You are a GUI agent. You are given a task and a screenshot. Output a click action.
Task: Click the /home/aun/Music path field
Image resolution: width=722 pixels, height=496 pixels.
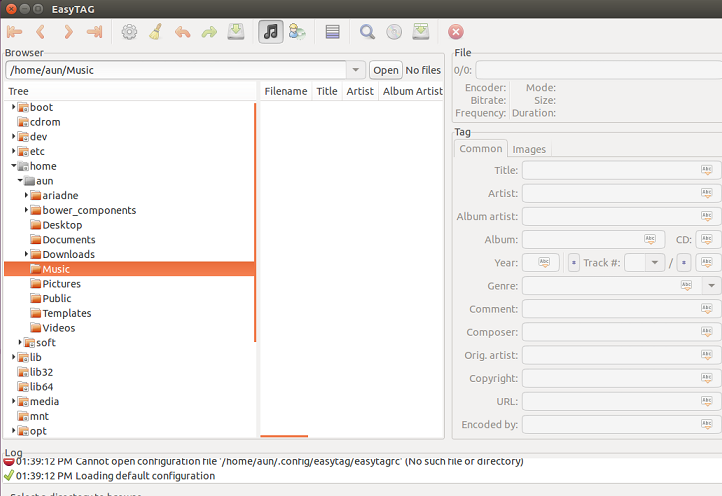(x=176, y=70)
